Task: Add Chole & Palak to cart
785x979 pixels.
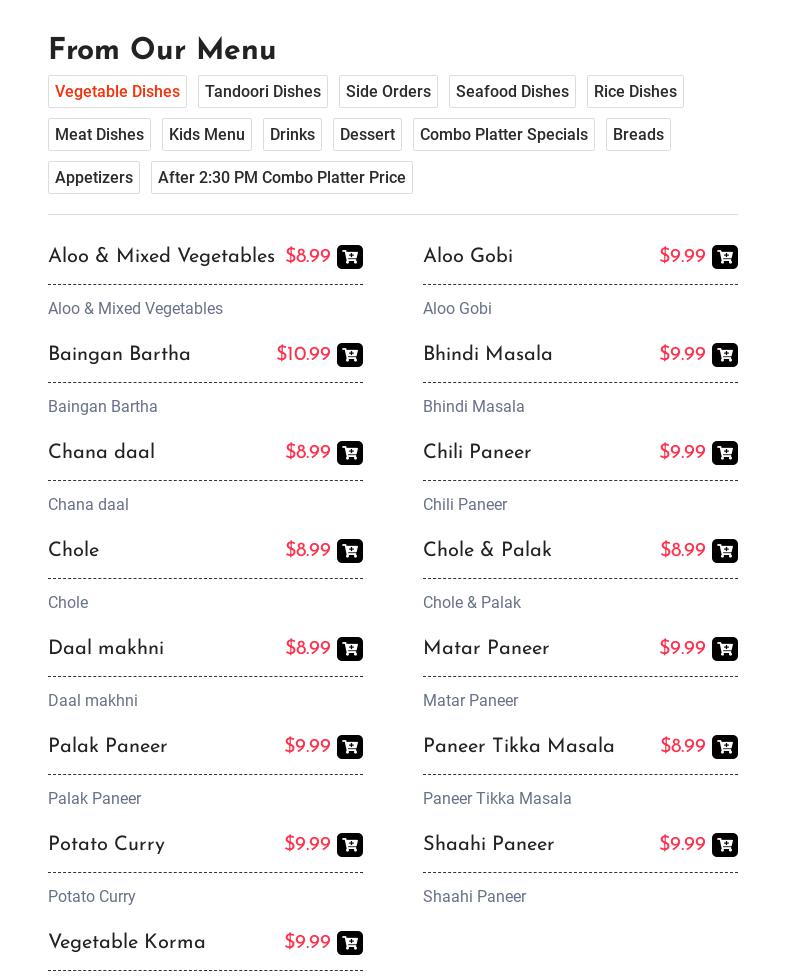Action: tap(724, 551)
